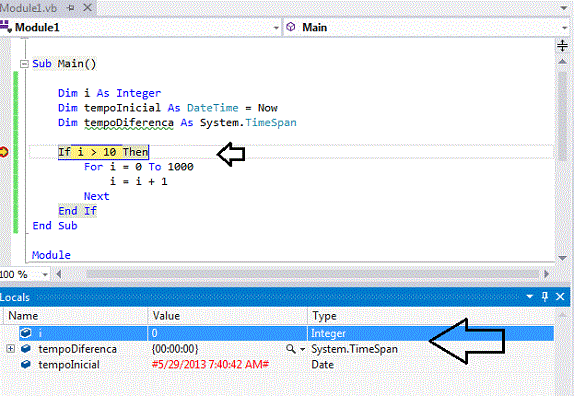The image size is (574, 396).
Task: Click the System.TimeSpan type cell
Action: pos(354,349)
